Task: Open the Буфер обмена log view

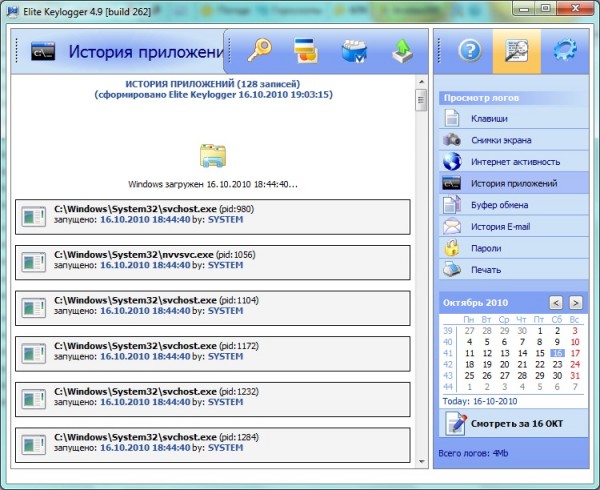Action: 514,205
